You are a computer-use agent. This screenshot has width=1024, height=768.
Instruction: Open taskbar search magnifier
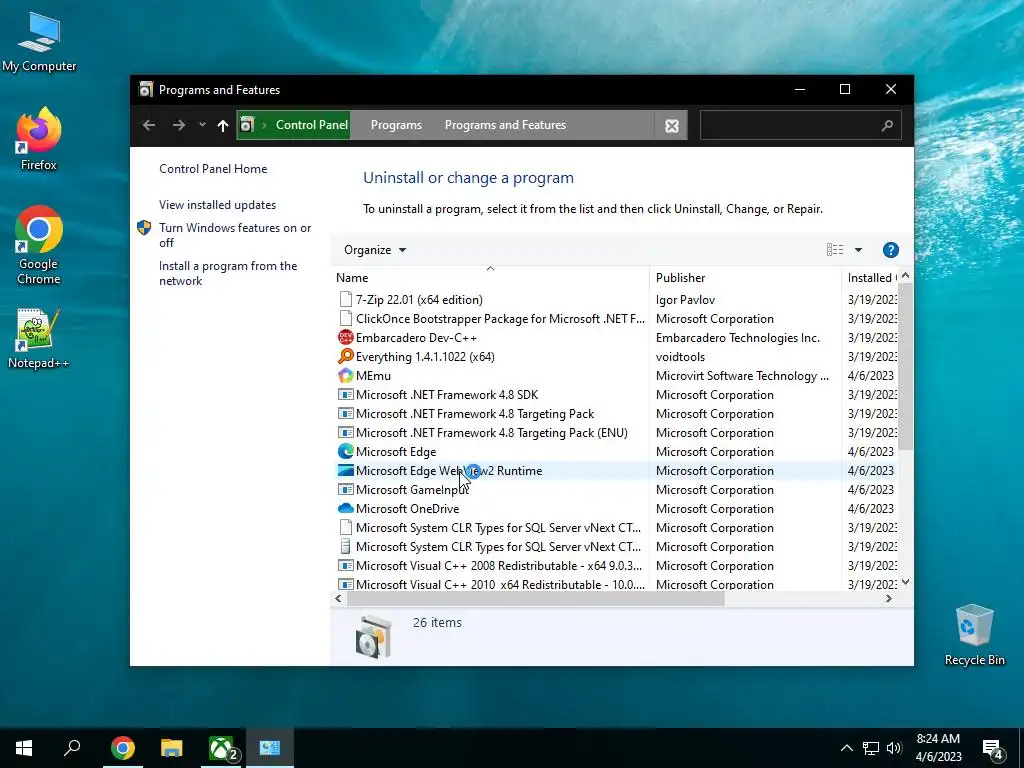[72, 748]
